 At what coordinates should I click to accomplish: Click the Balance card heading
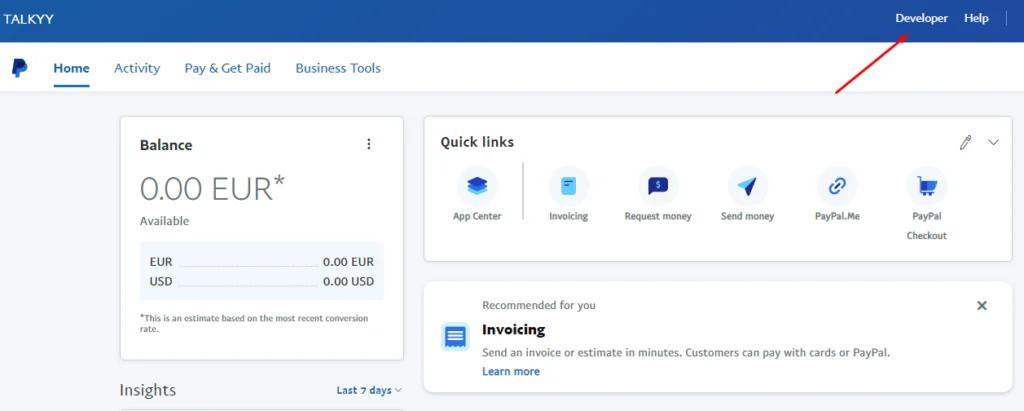click(x=166, y=145)
